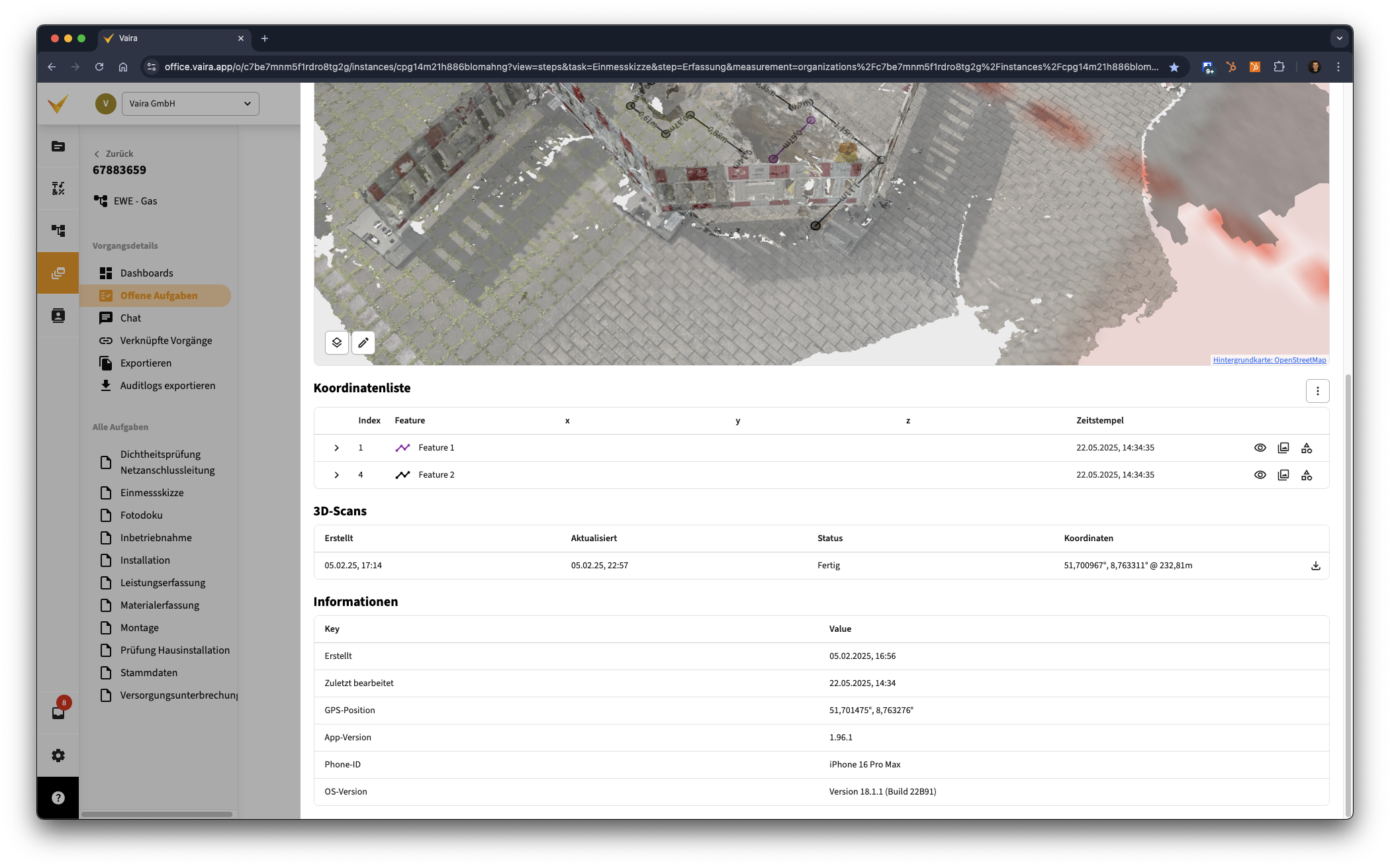Open the map layers button
Image resolution: width=1390 pixels, height=868 pixels.
[x=336, y=343]
